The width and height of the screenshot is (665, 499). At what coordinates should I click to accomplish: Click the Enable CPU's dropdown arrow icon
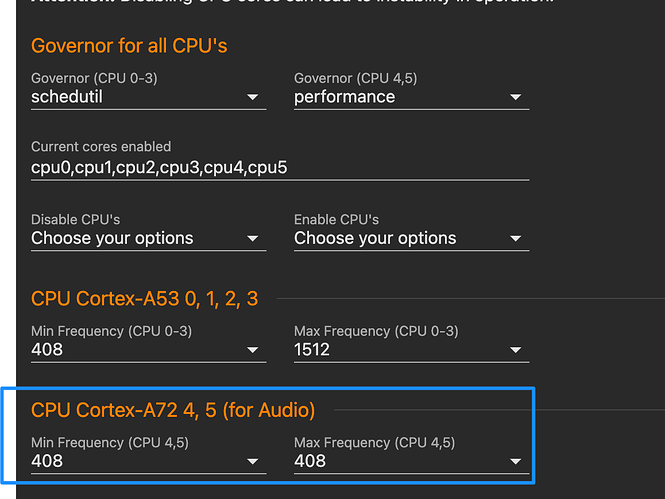click(515, 238)
